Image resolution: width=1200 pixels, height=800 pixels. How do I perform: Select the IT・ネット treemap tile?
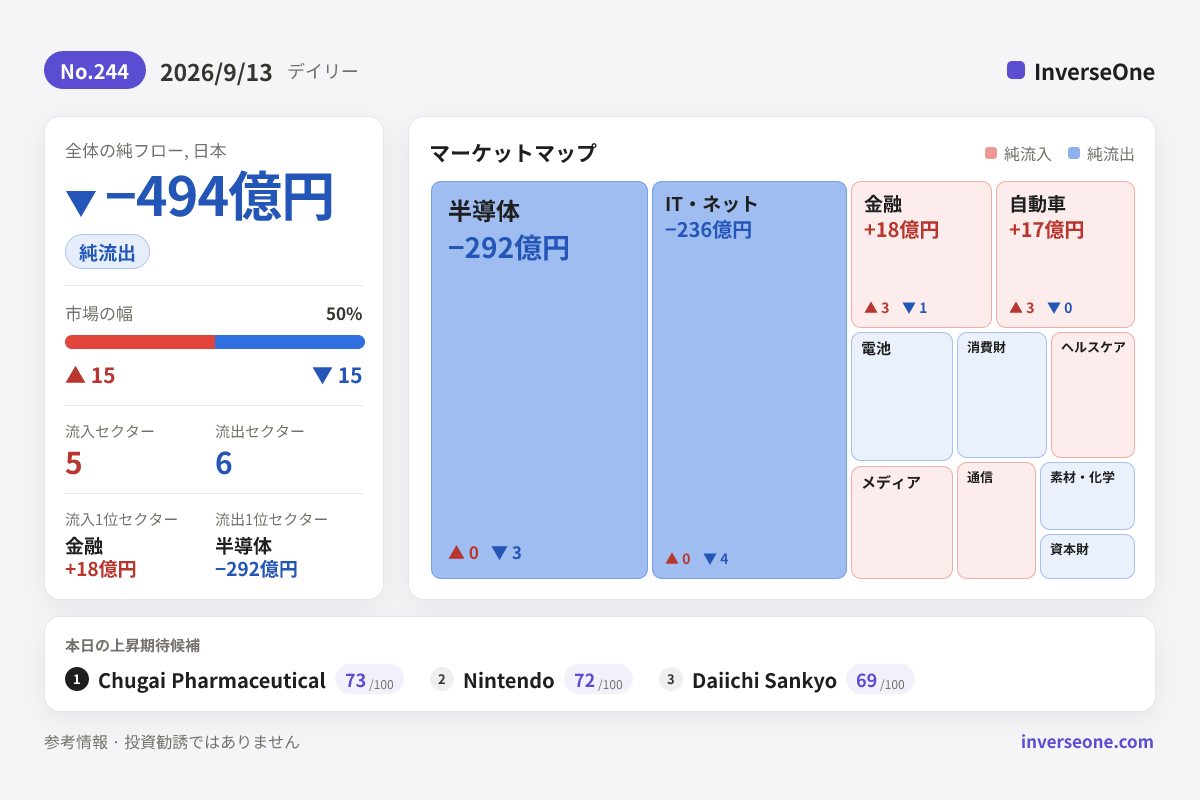750,380
